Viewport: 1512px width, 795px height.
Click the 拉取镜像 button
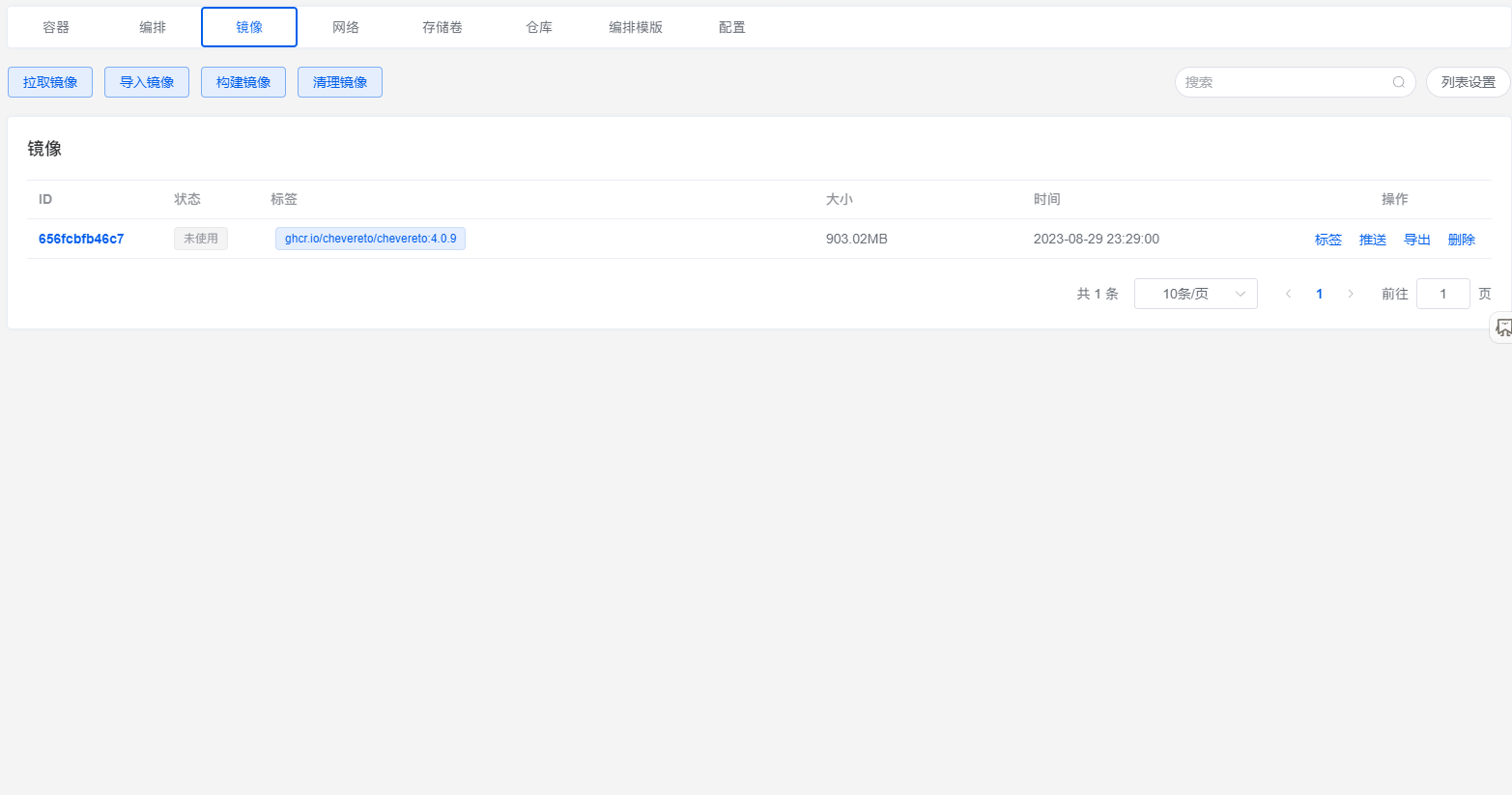(x=50, y=82)
